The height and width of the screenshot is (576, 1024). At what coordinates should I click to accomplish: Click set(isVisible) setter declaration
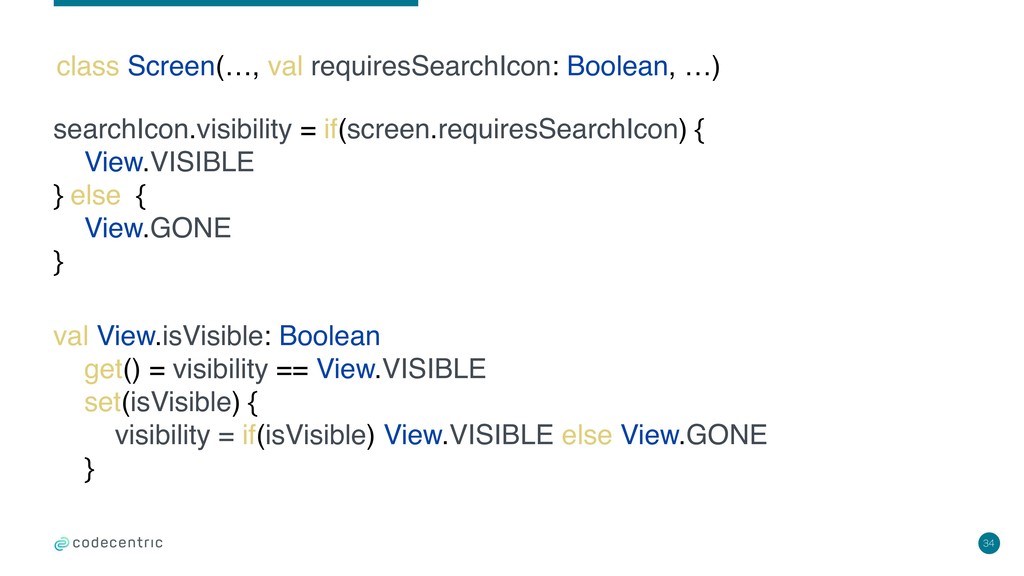162,402
